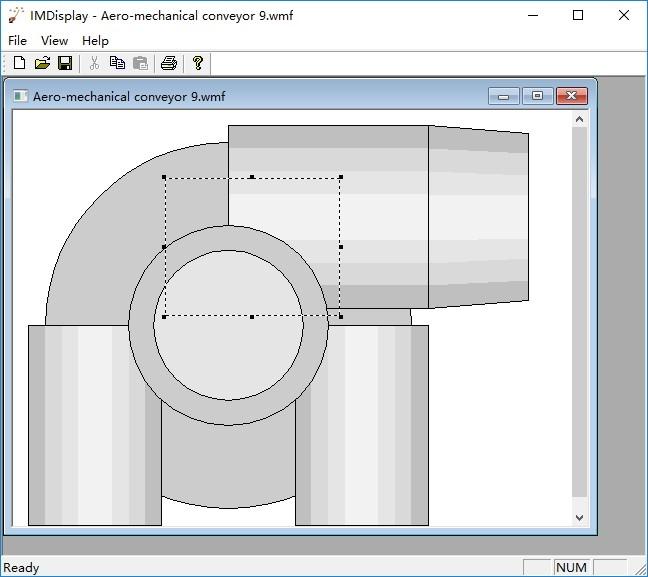The image size is (648, 577).
Task: Click the vertical scrollbar thumb
Action: (579, 312)
